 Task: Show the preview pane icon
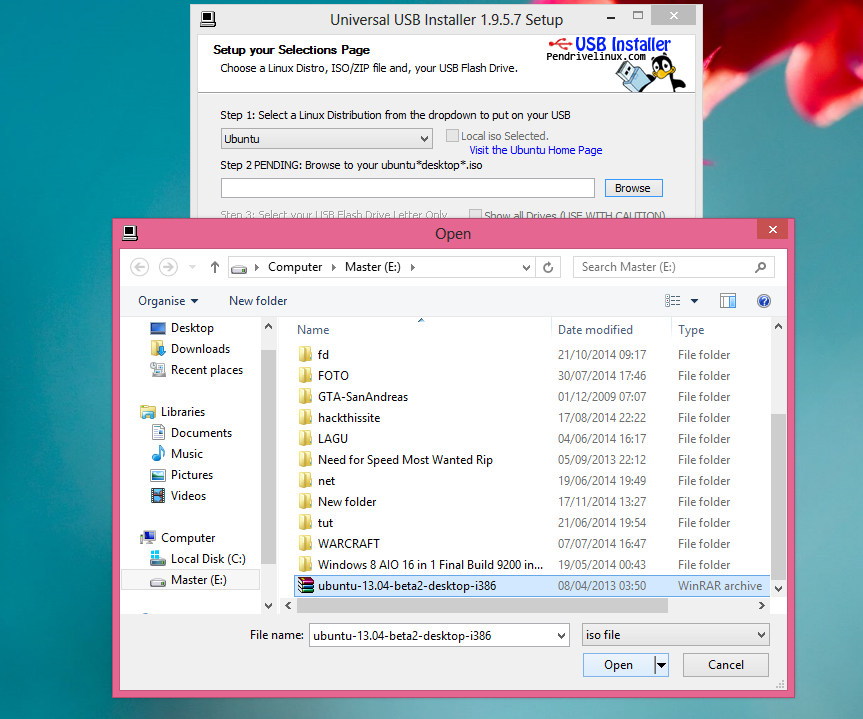[x=728, y=301]
